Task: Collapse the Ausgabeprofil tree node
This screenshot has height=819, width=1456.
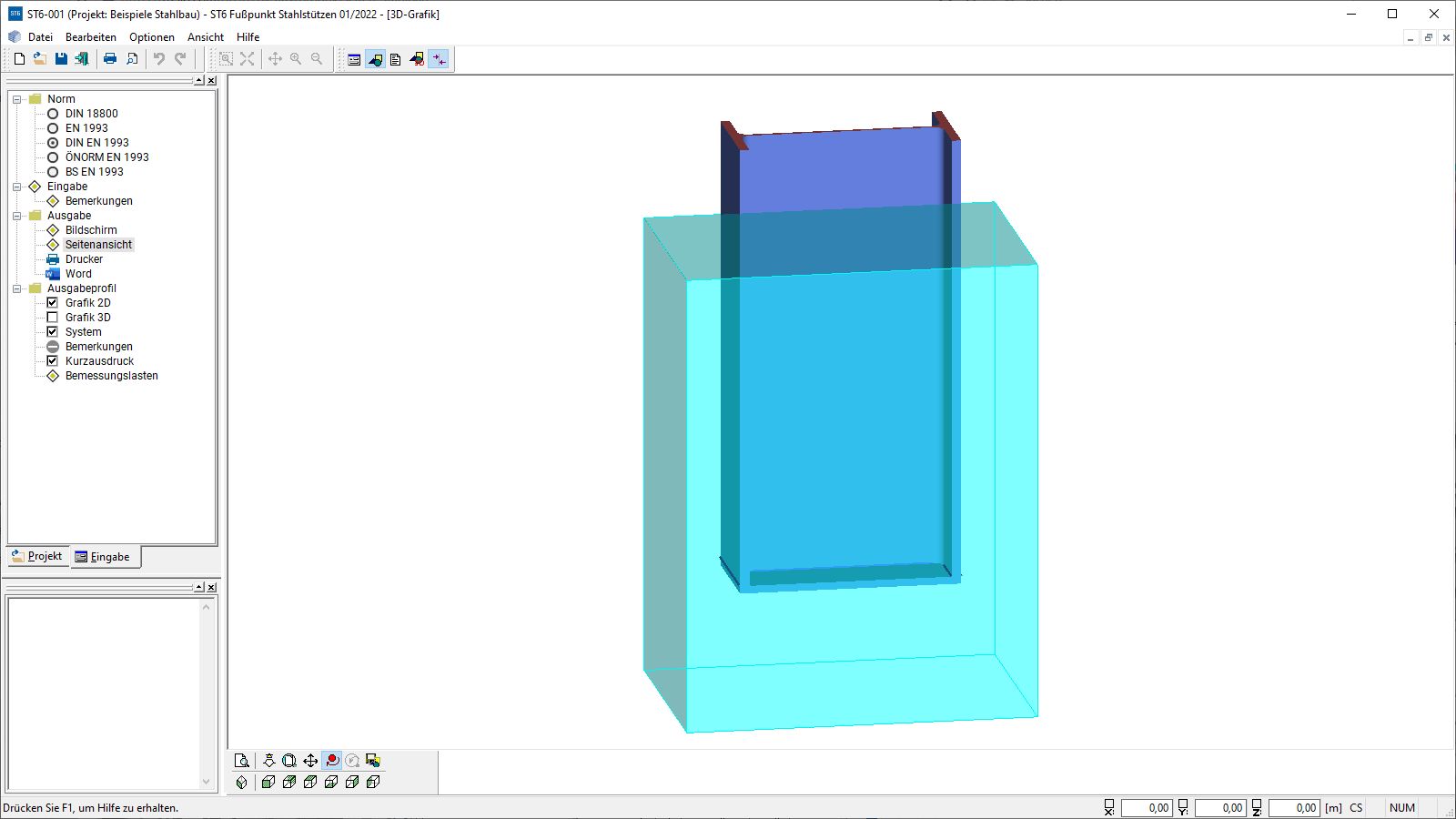Action: (x=16, y=288)
